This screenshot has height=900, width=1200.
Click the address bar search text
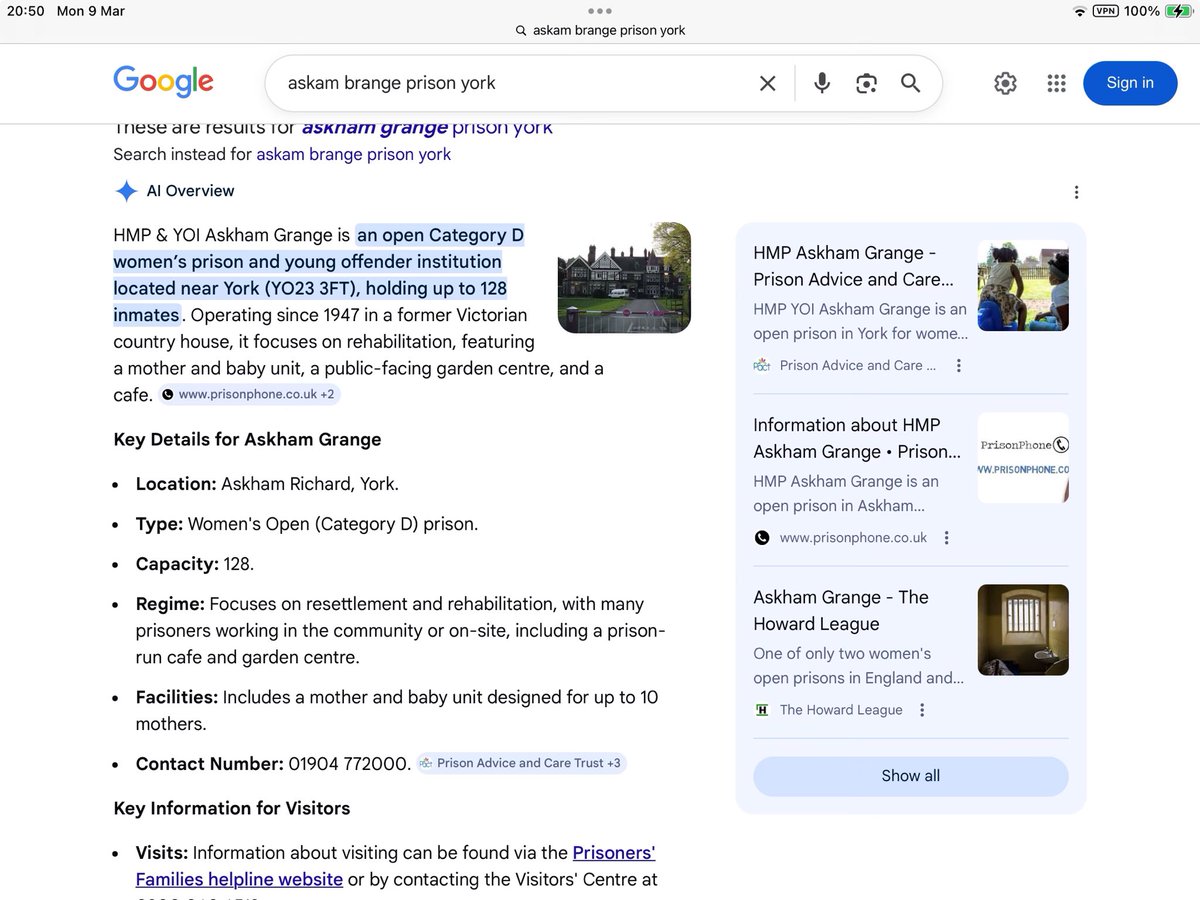click(609, 30)
